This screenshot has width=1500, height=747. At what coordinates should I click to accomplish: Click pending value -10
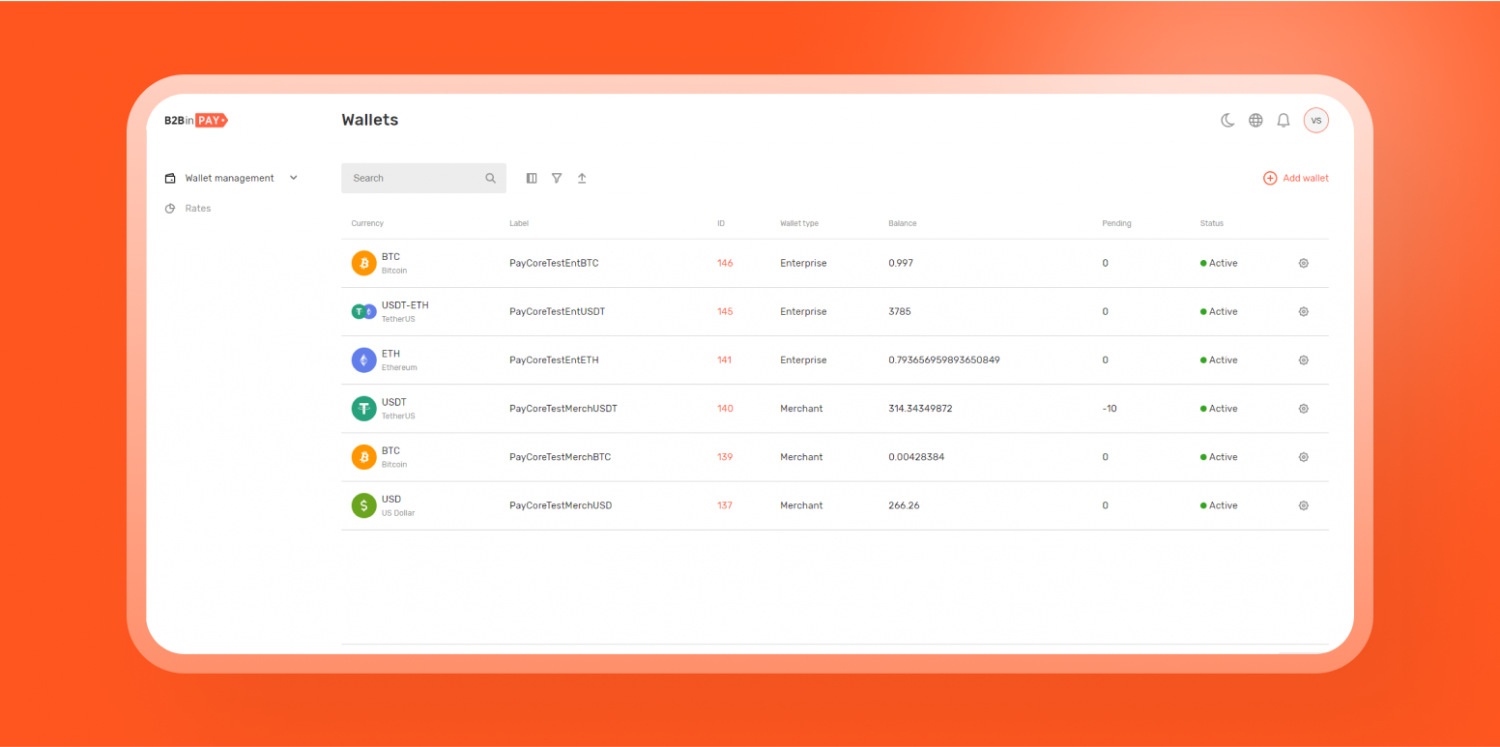1109,408
